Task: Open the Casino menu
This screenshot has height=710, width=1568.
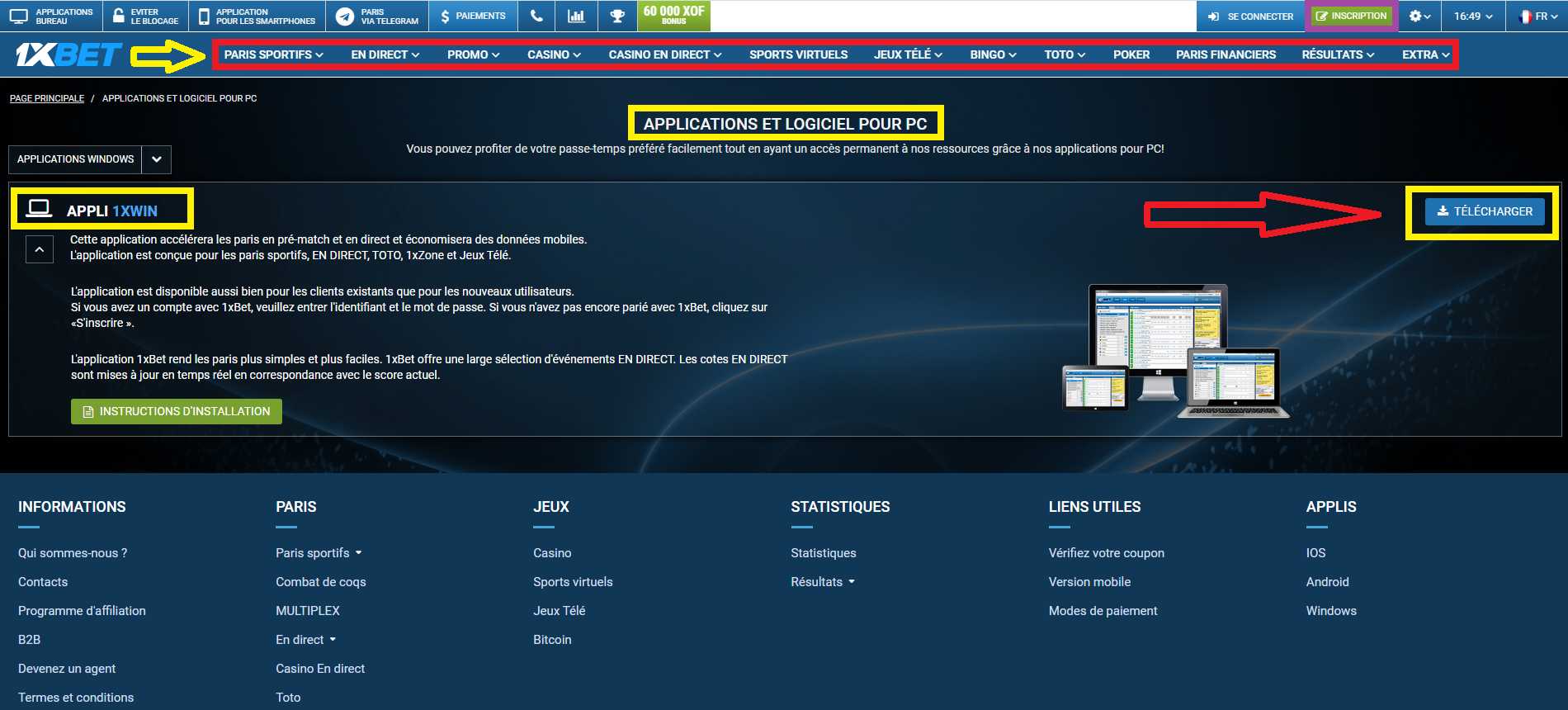Action: pos(555,54)
